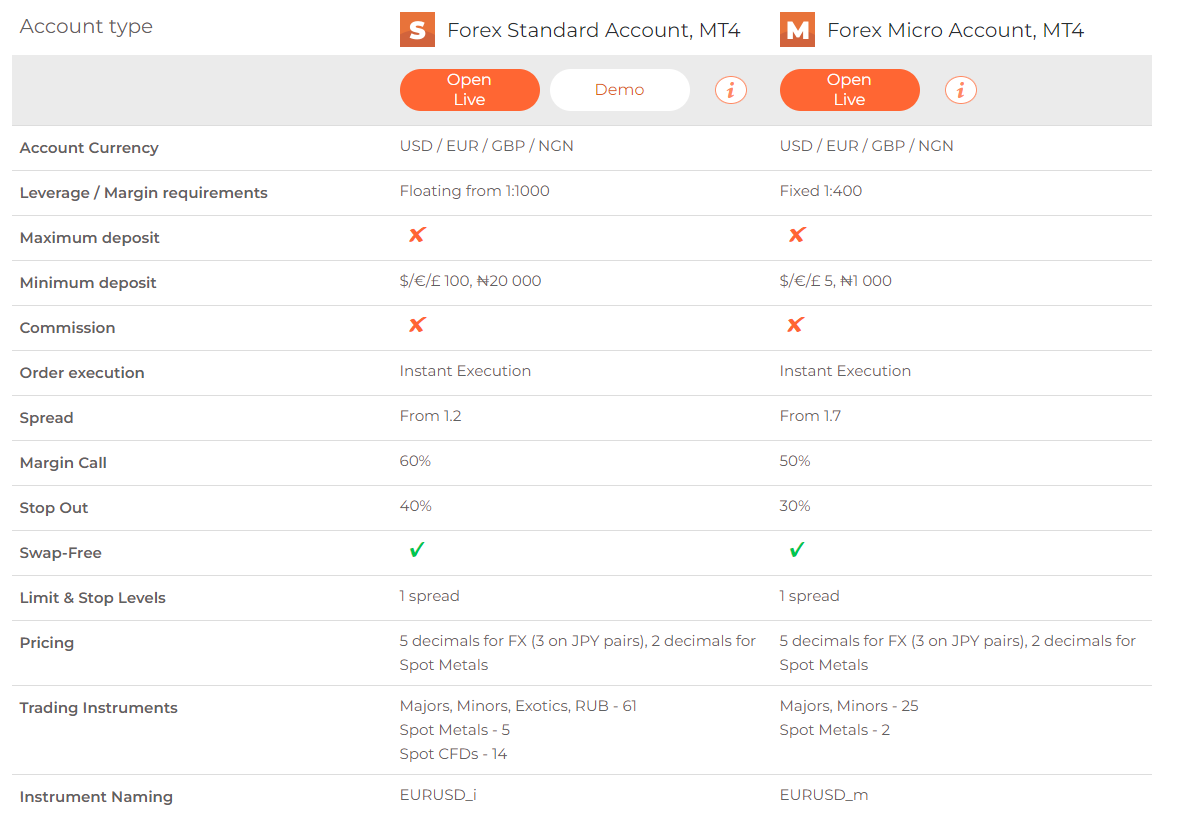Click Standard Account currency USD / EUR / GBP / NGN
This screenshot has height=818, width=1193.
487,145
